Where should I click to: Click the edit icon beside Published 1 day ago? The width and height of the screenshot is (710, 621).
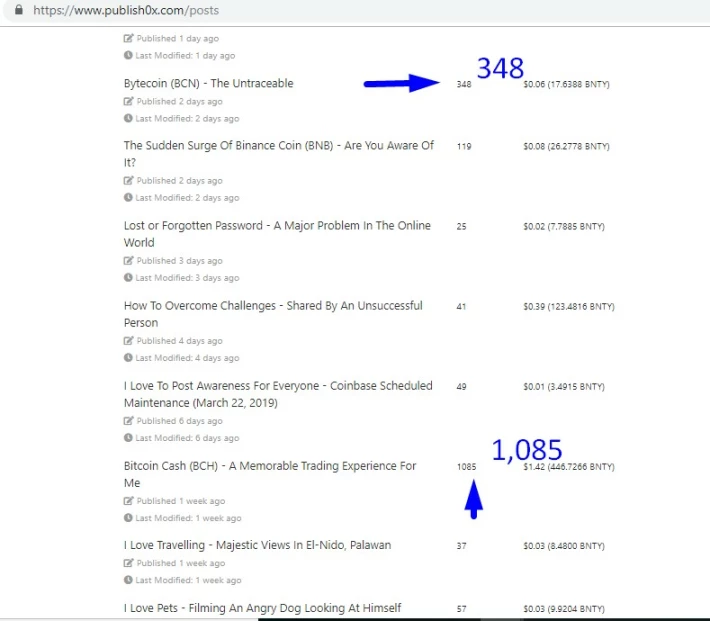pos(129,38)
